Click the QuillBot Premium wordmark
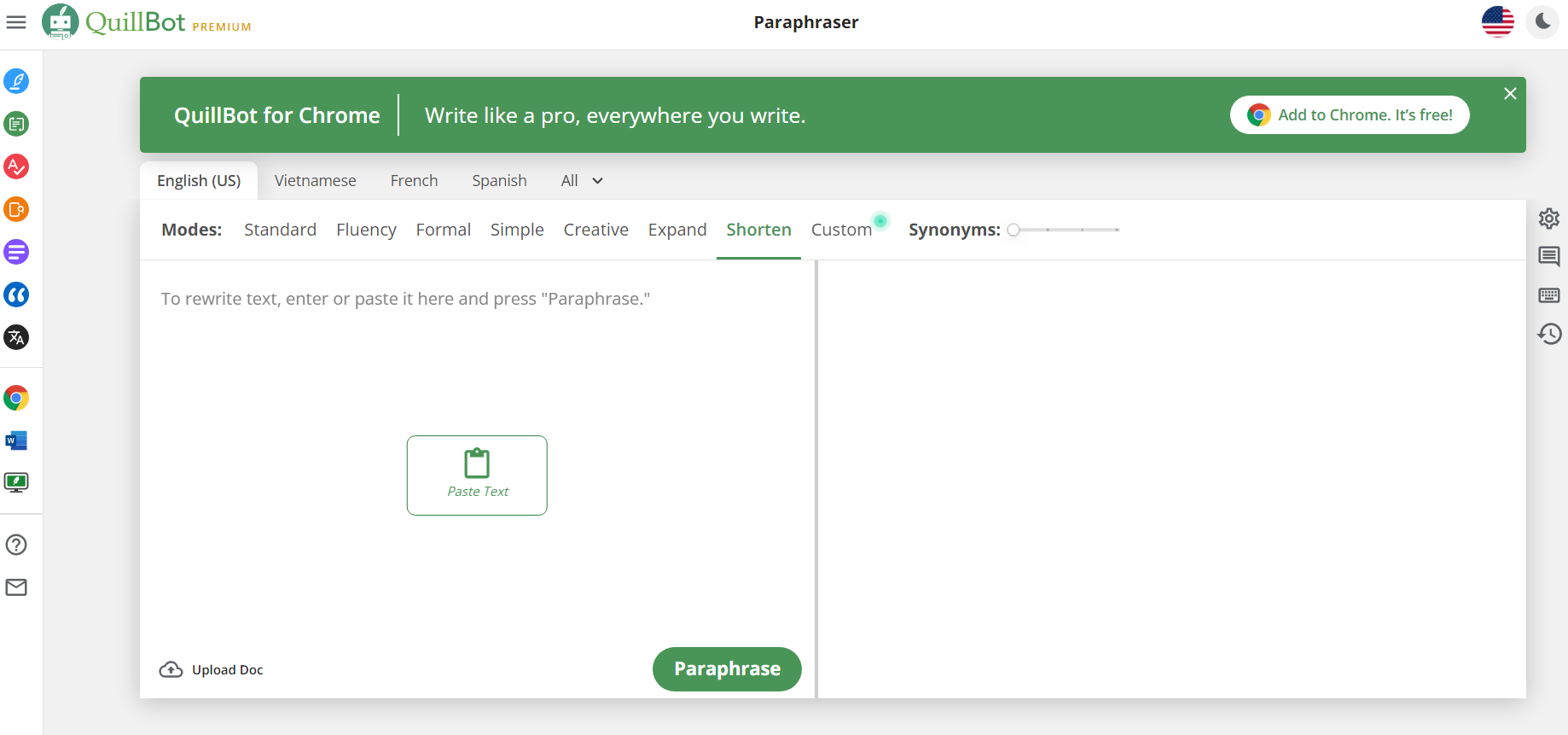Screen dimensions: 1568x735 click(169, 22)
